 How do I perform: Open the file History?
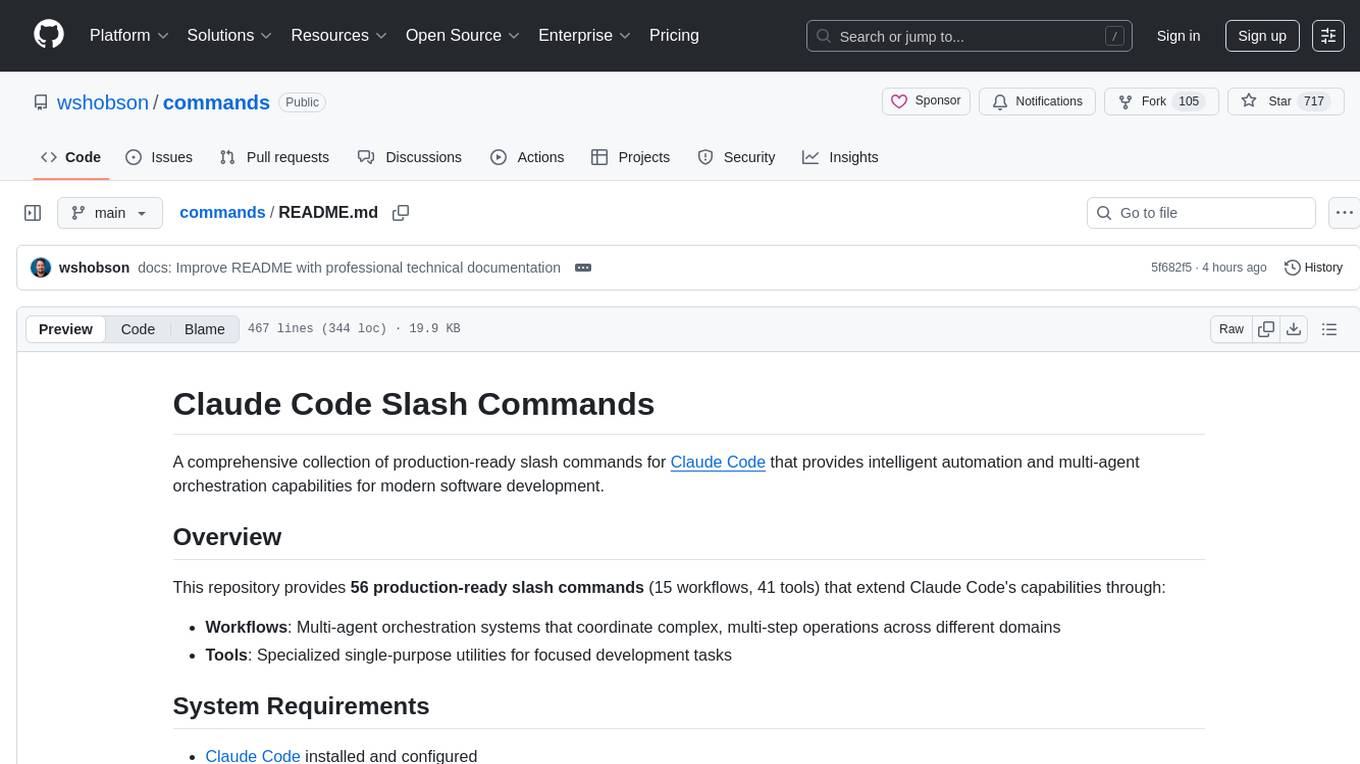coord(1313,267)
